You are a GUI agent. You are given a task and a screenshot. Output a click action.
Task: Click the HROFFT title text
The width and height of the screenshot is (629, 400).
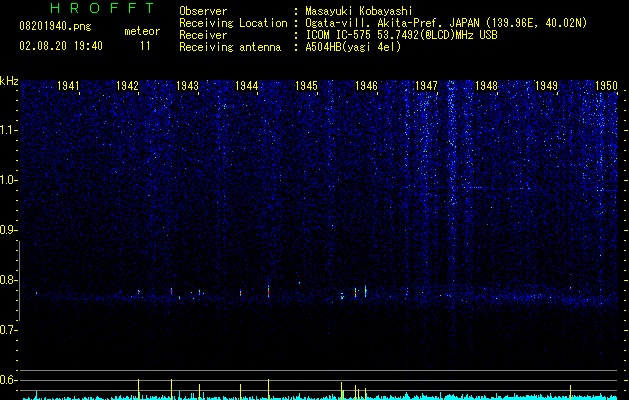point(102,8)
